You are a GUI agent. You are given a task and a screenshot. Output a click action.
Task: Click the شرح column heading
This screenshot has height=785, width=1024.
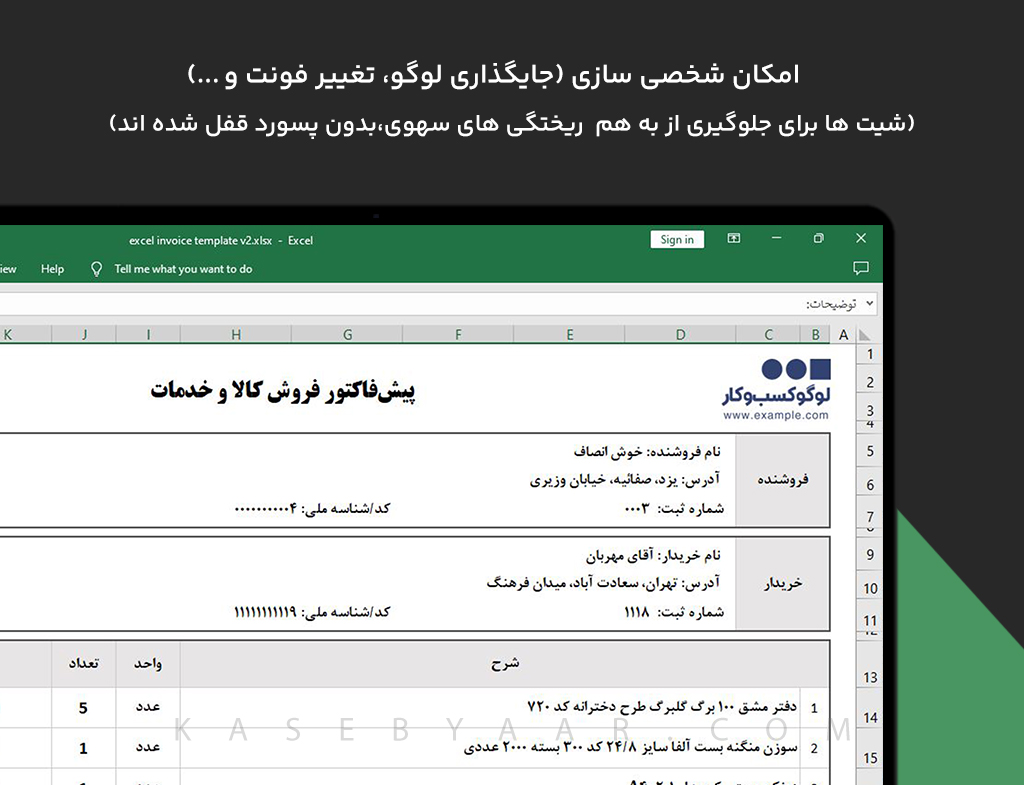coord(505,664)
